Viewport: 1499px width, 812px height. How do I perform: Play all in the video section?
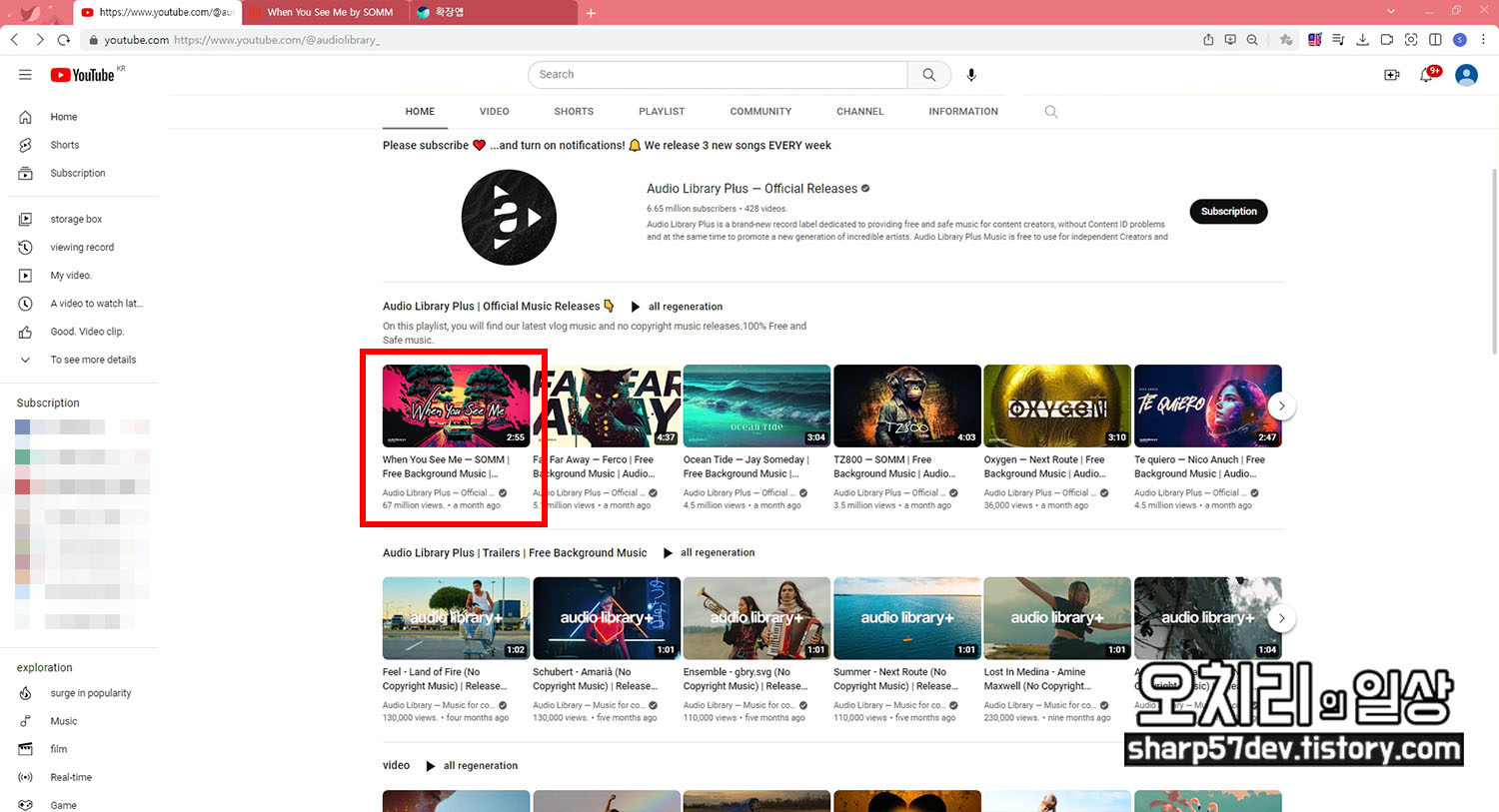click(472, 766)
